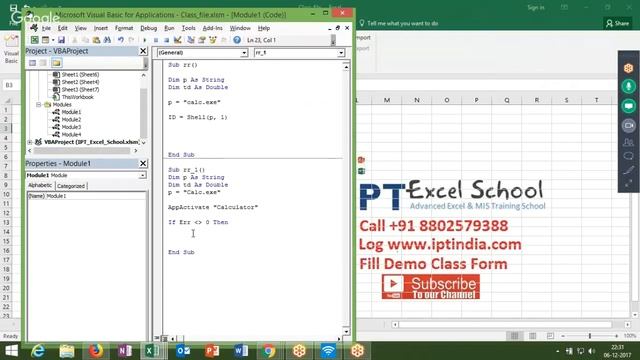Open Properties Window from the toolbar icon

point(202,40)
